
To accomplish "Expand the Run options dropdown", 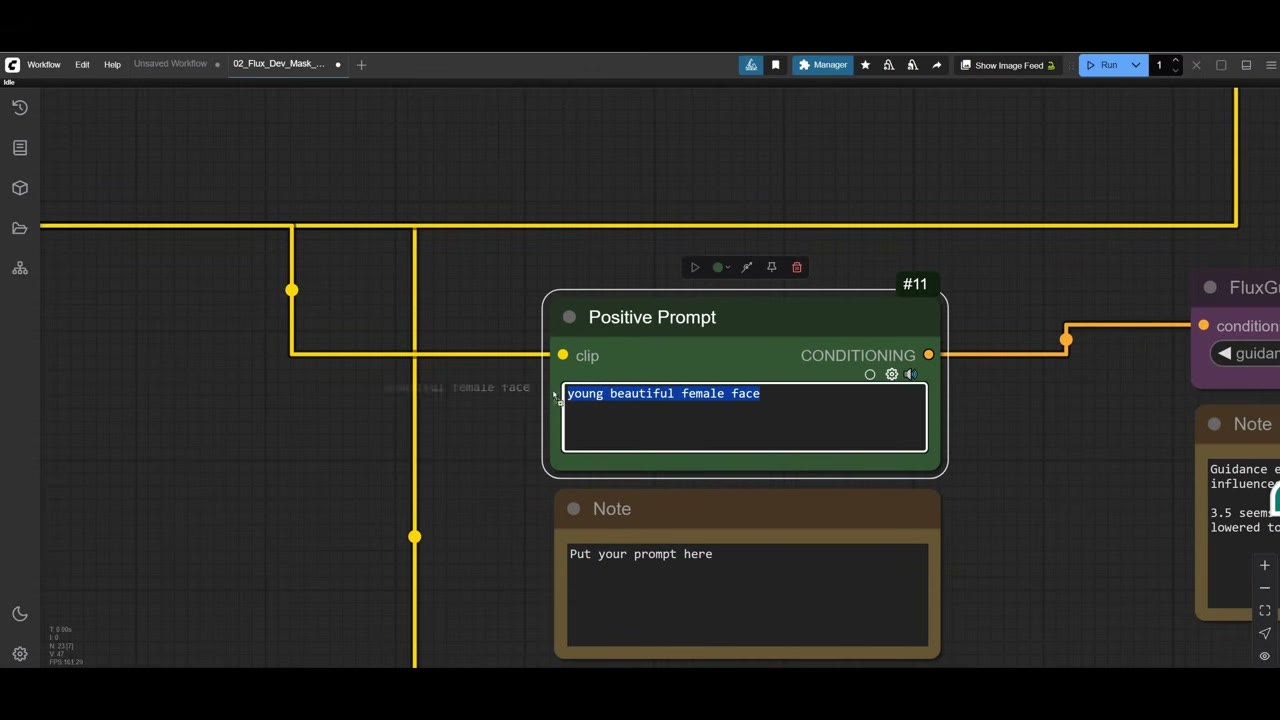I will coord(1136,65).
